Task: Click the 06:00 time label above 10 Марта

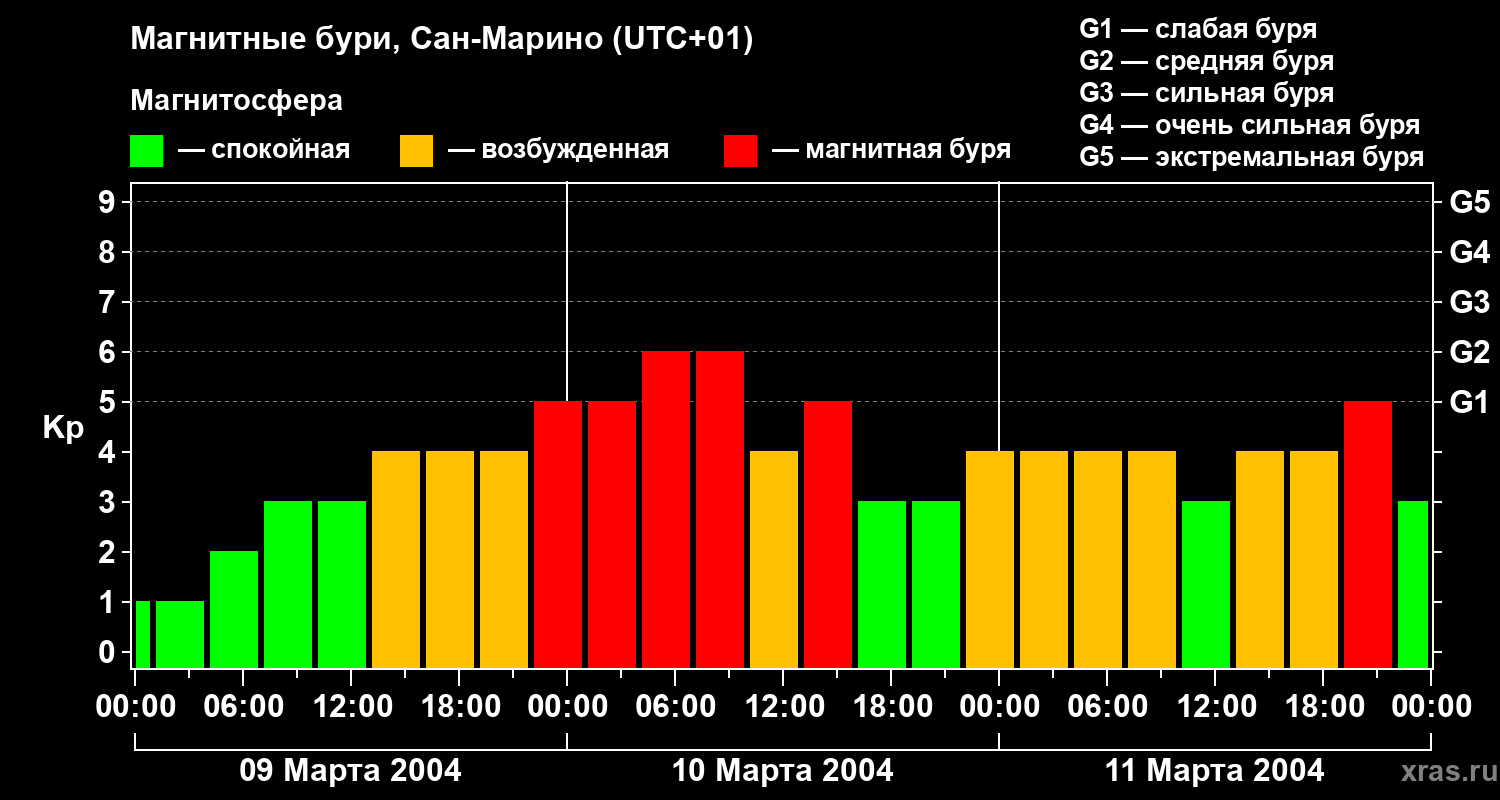Action: click(675, 707)
